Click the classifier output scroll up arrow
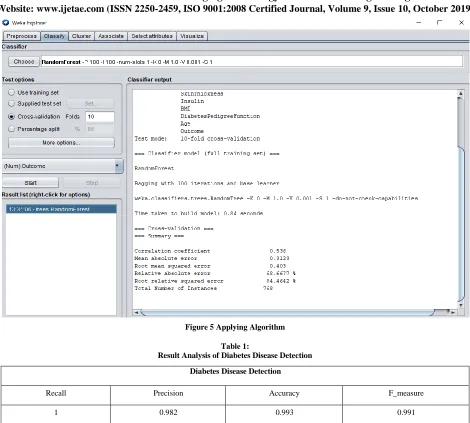470x423 pixels. pyautogui.click(x=460, y=94)
